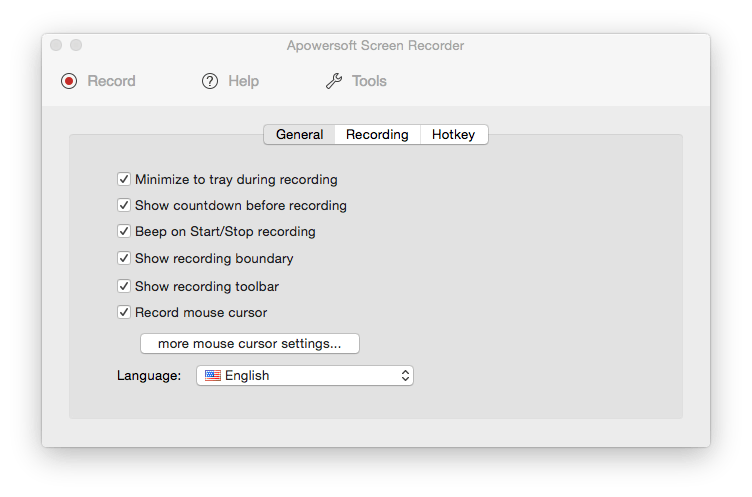Toggle Show countdown before recording checkbox
This screenshot has width=752, height=497.
pyautogui.click(x=124, y=205)
